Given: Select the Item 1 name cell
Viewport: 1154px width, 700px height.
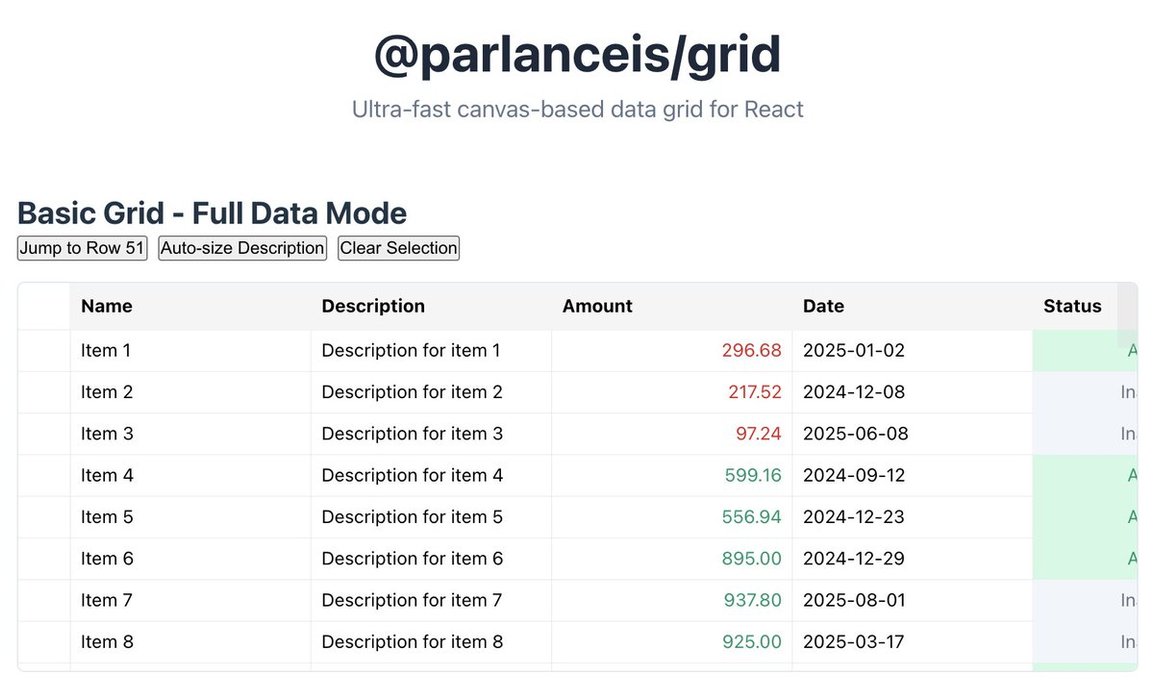Looking at the screenshot, I should click(x=190, y=351).
